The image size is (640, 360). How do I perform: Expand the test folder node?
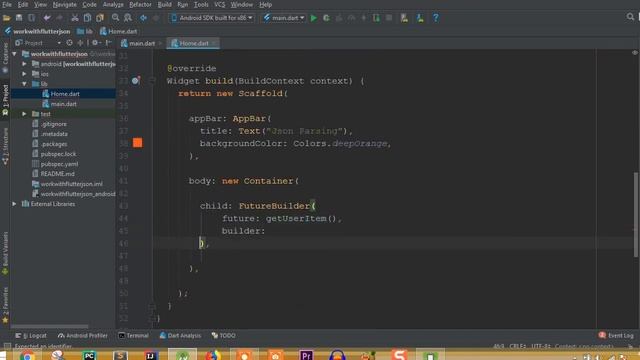coord(24,114)
